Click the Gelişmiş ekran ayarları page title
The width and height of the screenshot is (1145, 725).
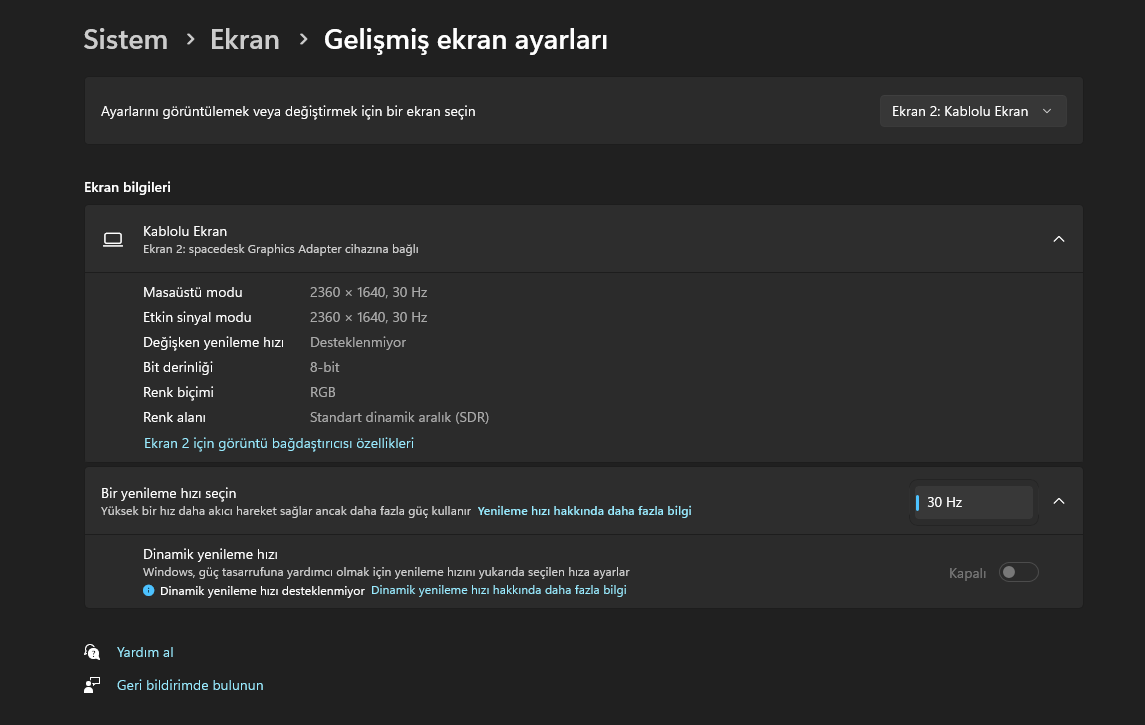[x=466, y=39]
